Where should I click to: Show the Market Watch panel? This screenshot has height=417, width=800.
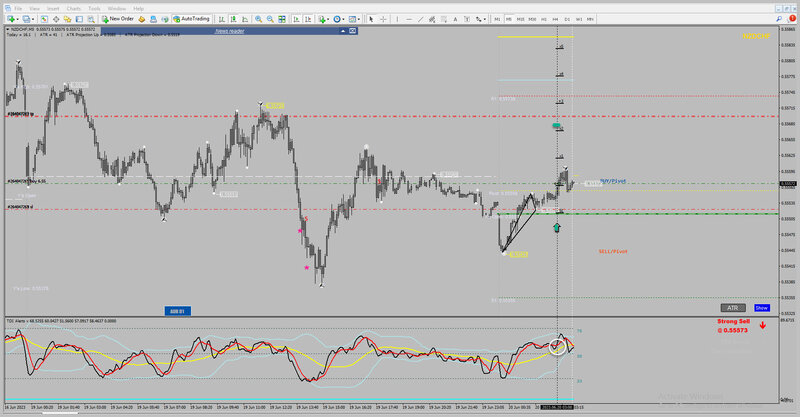click(x=44, y=19)
